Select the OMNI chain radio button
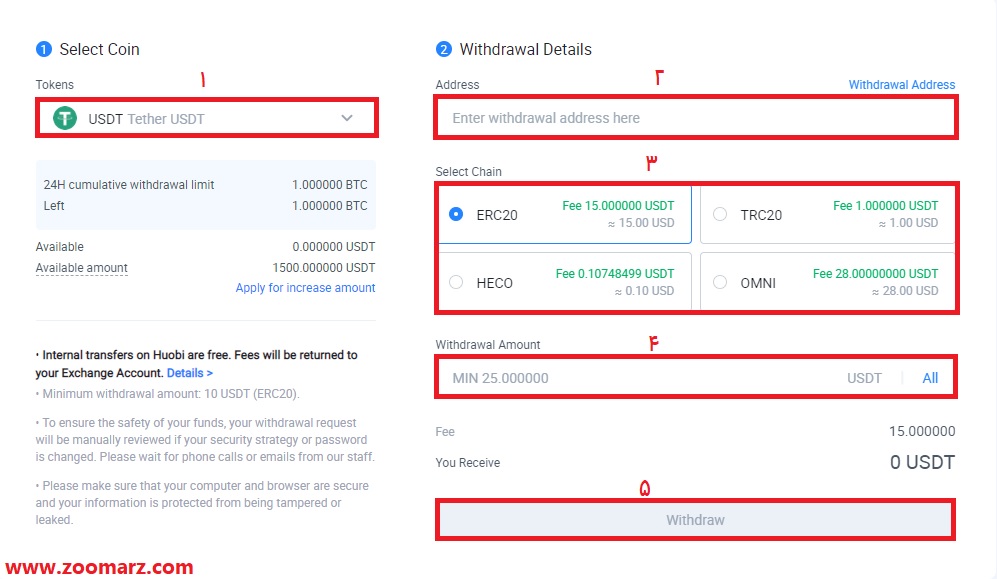The width and height of the screenshot is (997, 579). tap(720, 282)
